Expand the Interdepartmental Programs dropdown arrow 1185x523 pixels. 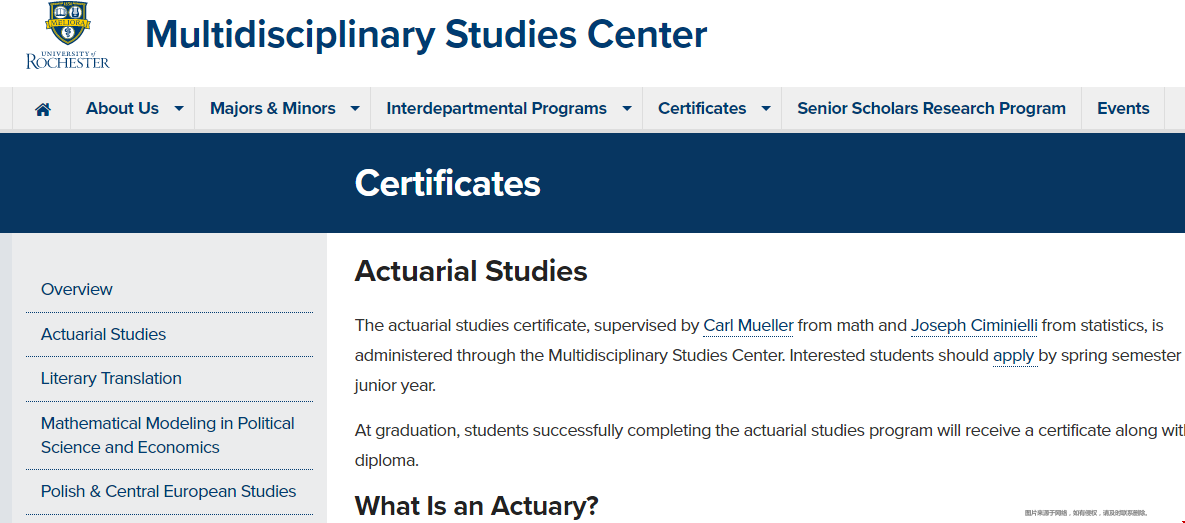[627, 109]
